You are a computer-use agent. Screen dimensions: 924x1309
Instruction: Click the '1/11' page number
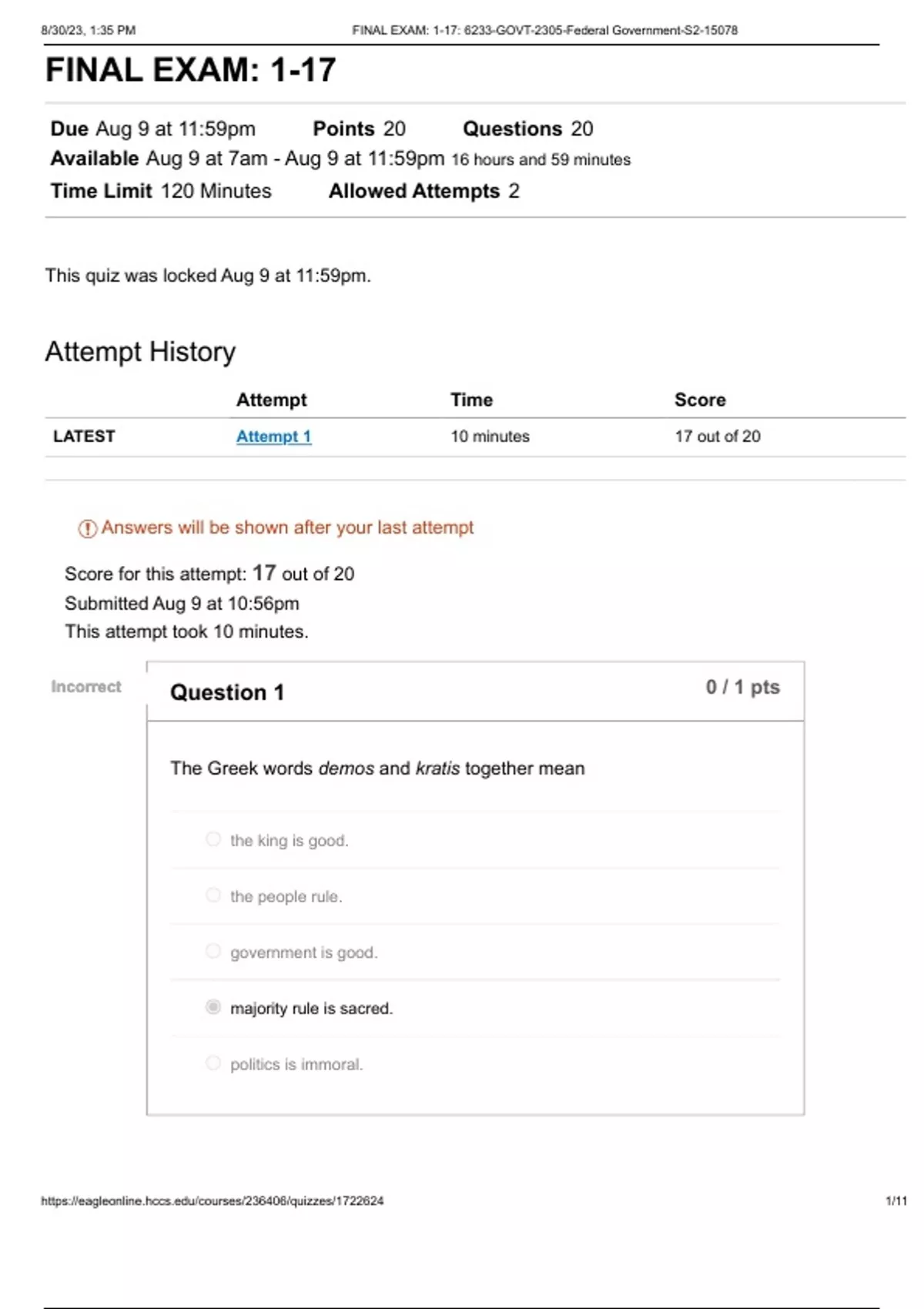click(x=896, y=1200)
